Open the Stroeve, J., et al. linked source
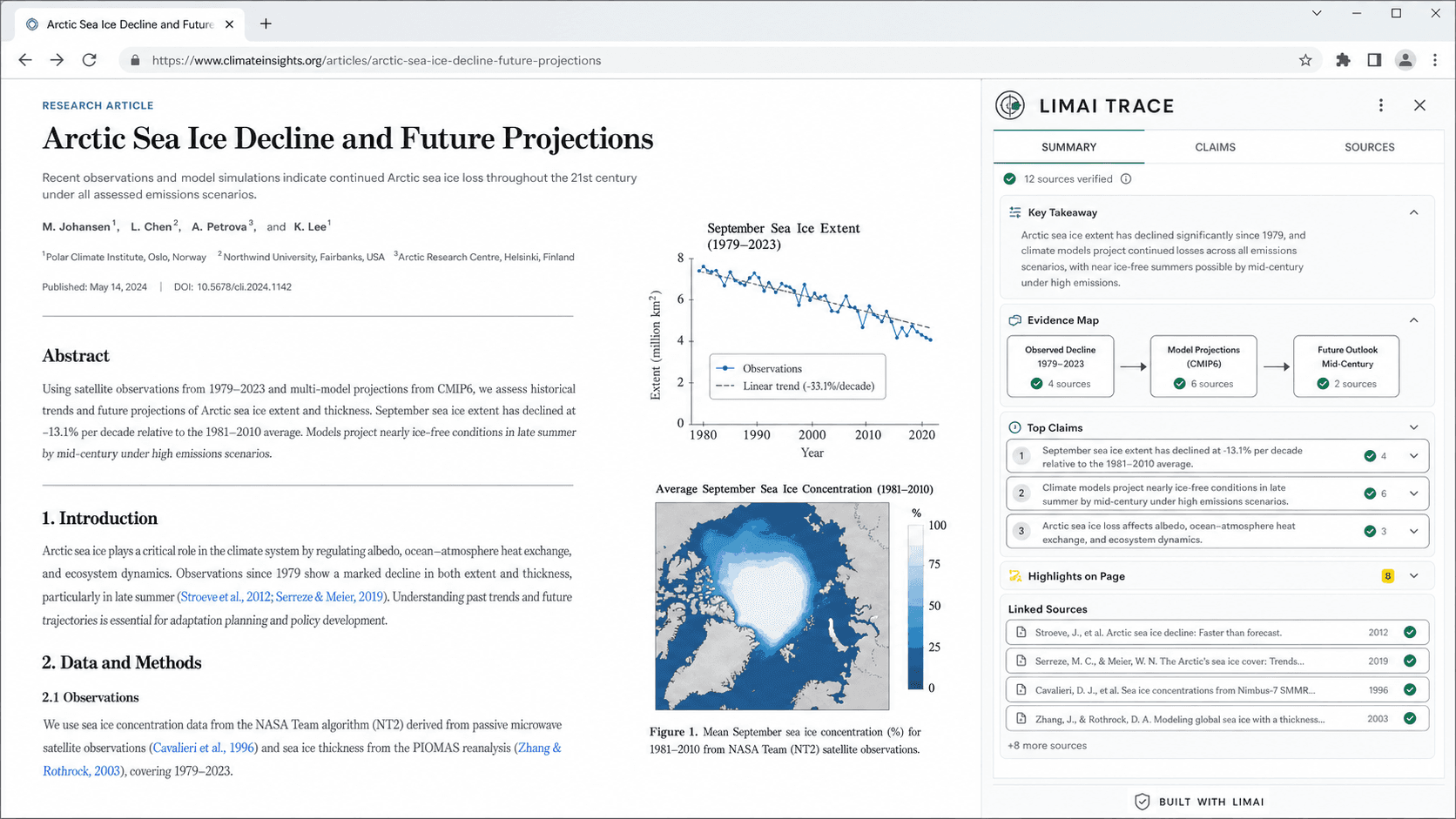 pyautogui.click(x=1217, y=633)
